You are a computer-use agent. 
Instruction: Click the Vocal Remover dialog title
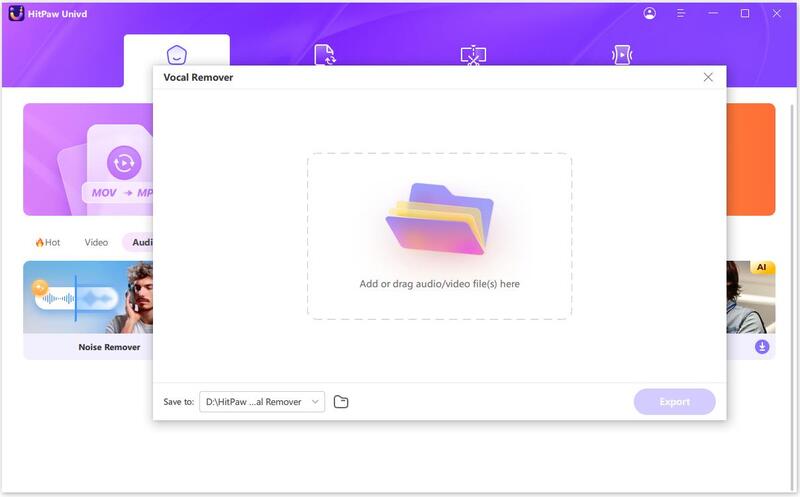(198, 77)
